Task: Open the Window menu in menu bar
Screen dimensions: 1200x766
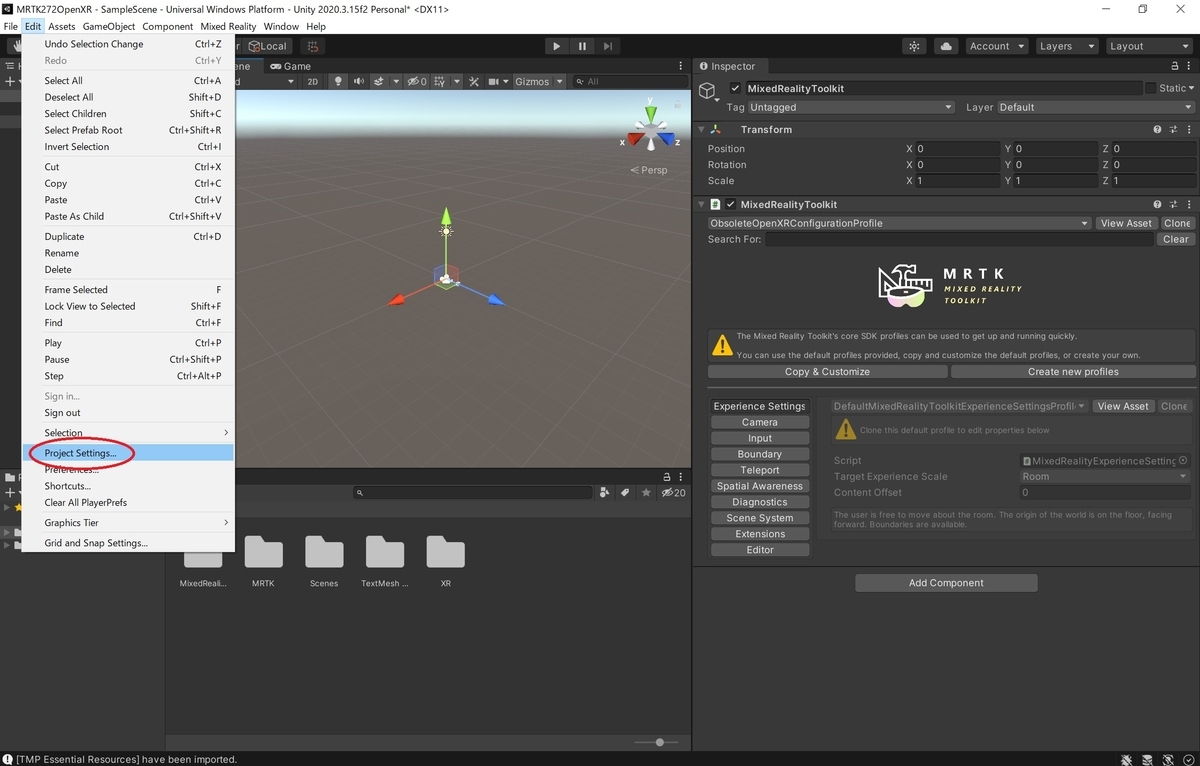Action: pyautogui.click(x=281, y=26)
